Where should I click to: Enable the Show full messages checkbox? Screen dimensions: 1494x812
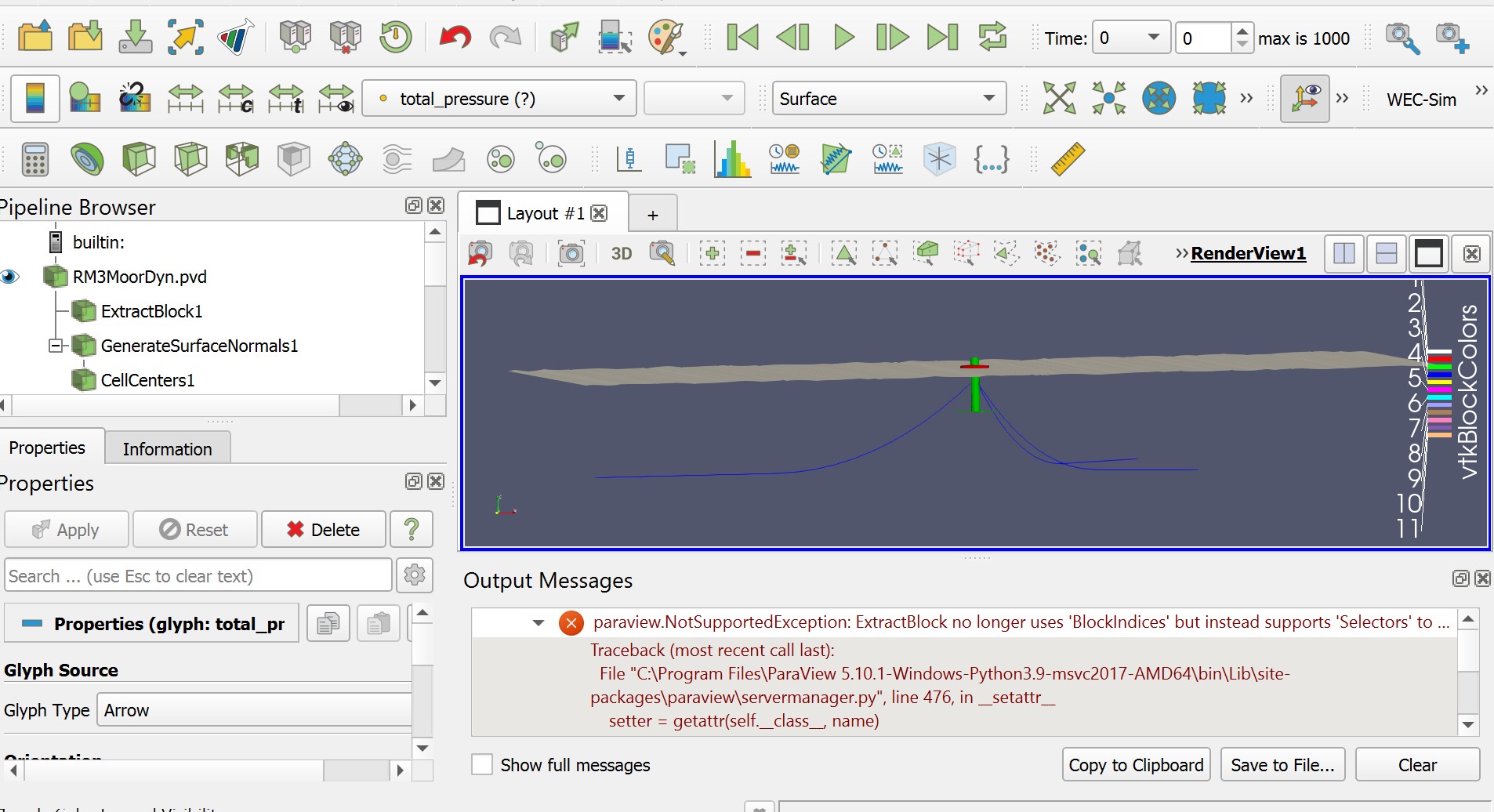coord(481,764)
